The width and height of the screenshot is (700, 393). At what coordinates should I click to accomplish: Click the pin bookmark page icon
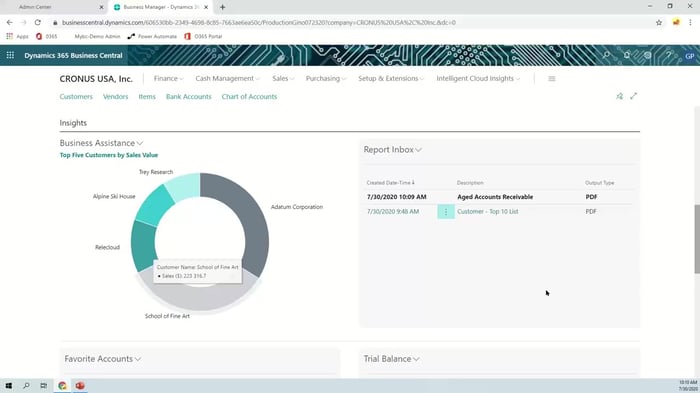coord(619,96)
